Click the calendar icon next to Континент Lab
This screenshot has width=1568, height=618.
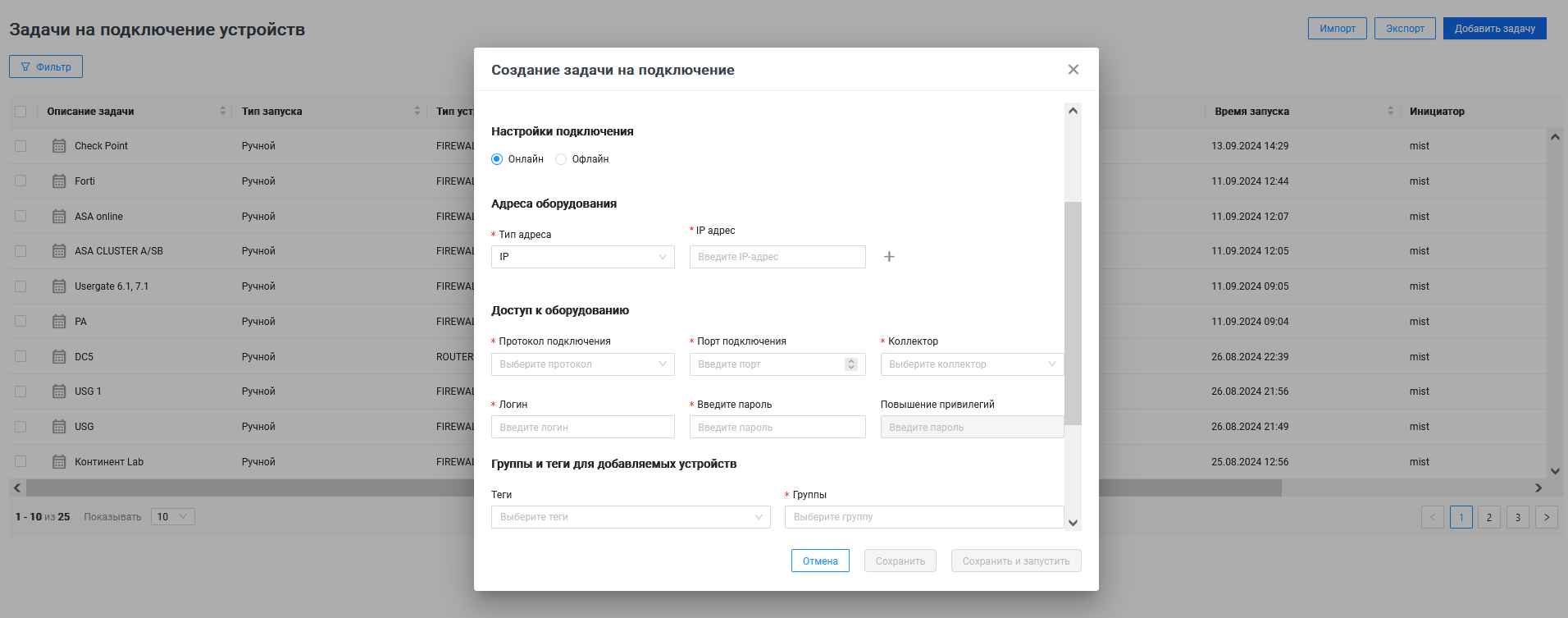point(59,462)
